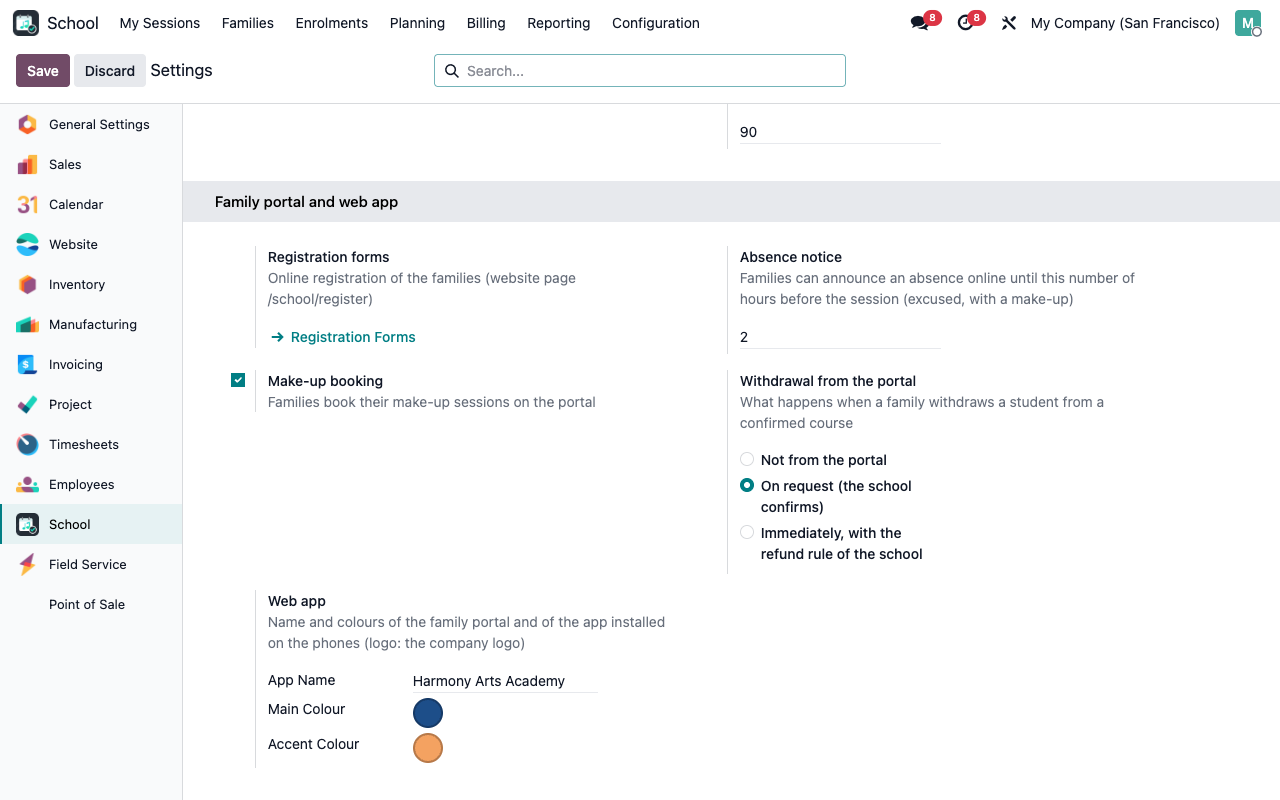Click the Field Service lightning icon
This screenshot has width=1280, height=800.
[x=28, y=564]
